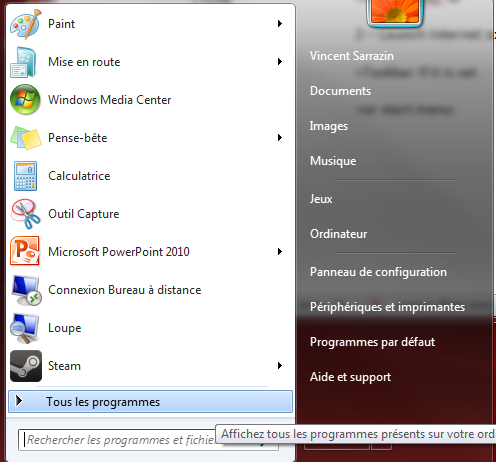
Task: Select Microsoft PowerPoint 2010 label
Action: point(119,252)
